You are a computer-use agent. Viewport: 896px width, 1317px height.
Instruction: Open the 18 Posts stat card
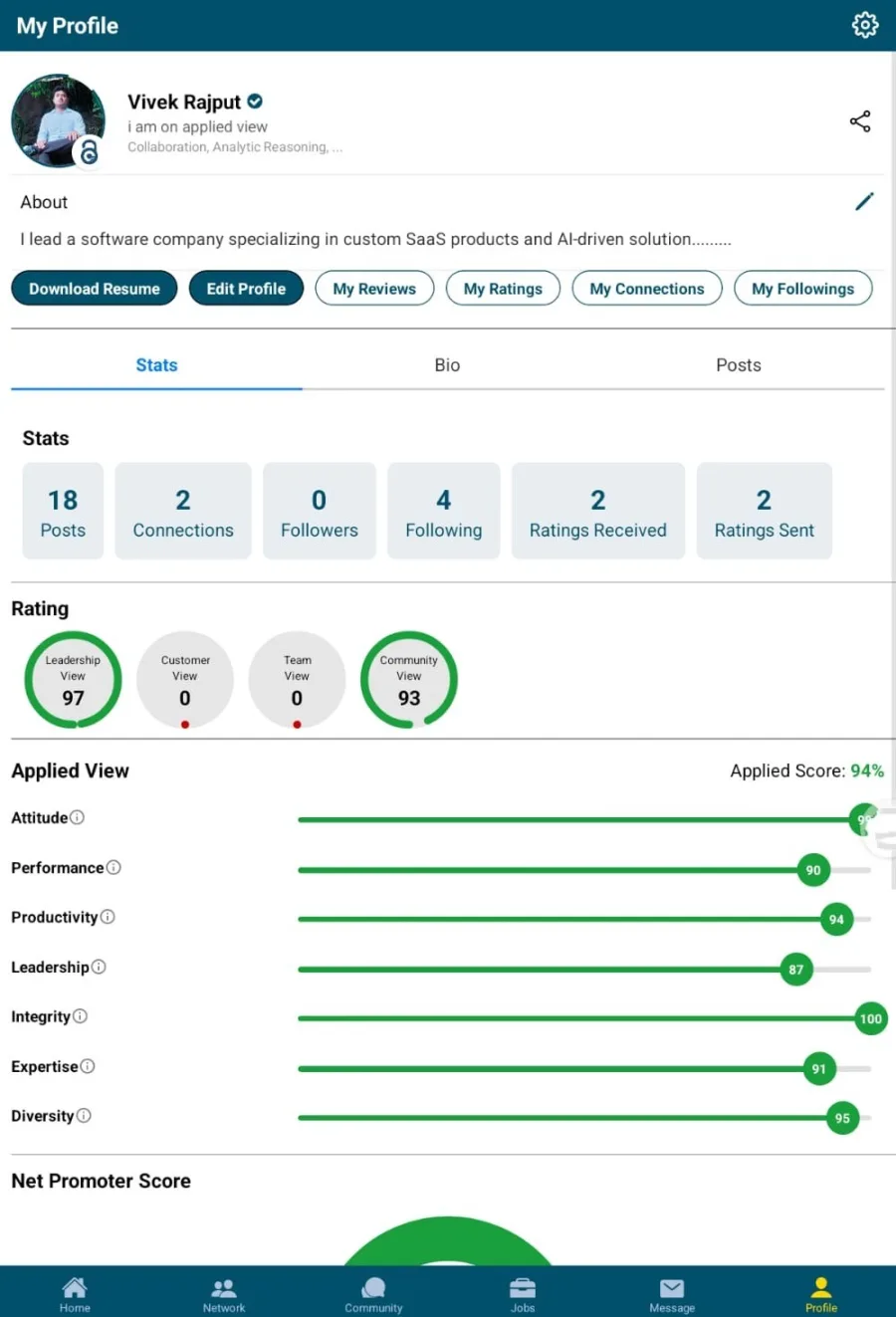(x=63, y=511)
